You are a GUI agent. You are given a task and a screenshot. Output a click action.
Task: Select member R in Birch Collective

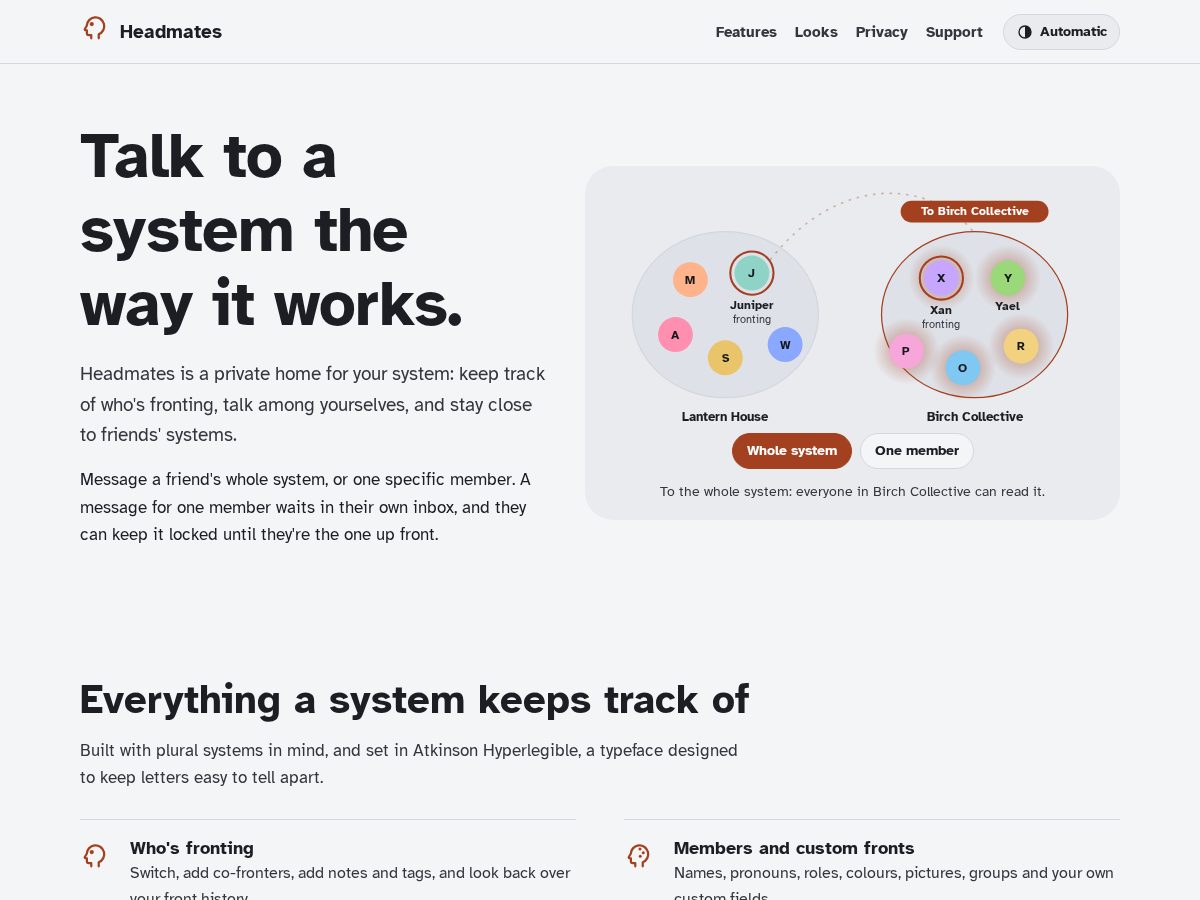(1021, 346)
